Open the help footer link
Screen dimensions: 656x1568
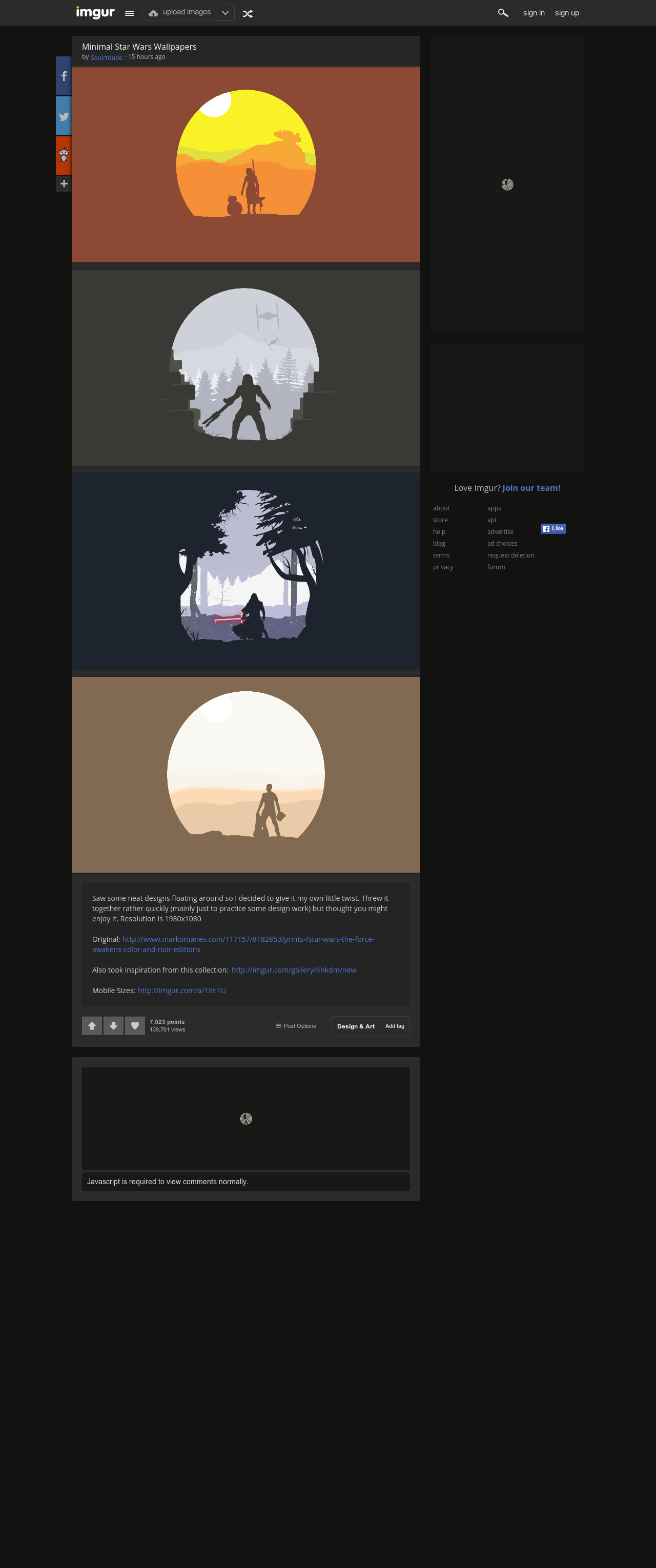(x=439, y=532)
